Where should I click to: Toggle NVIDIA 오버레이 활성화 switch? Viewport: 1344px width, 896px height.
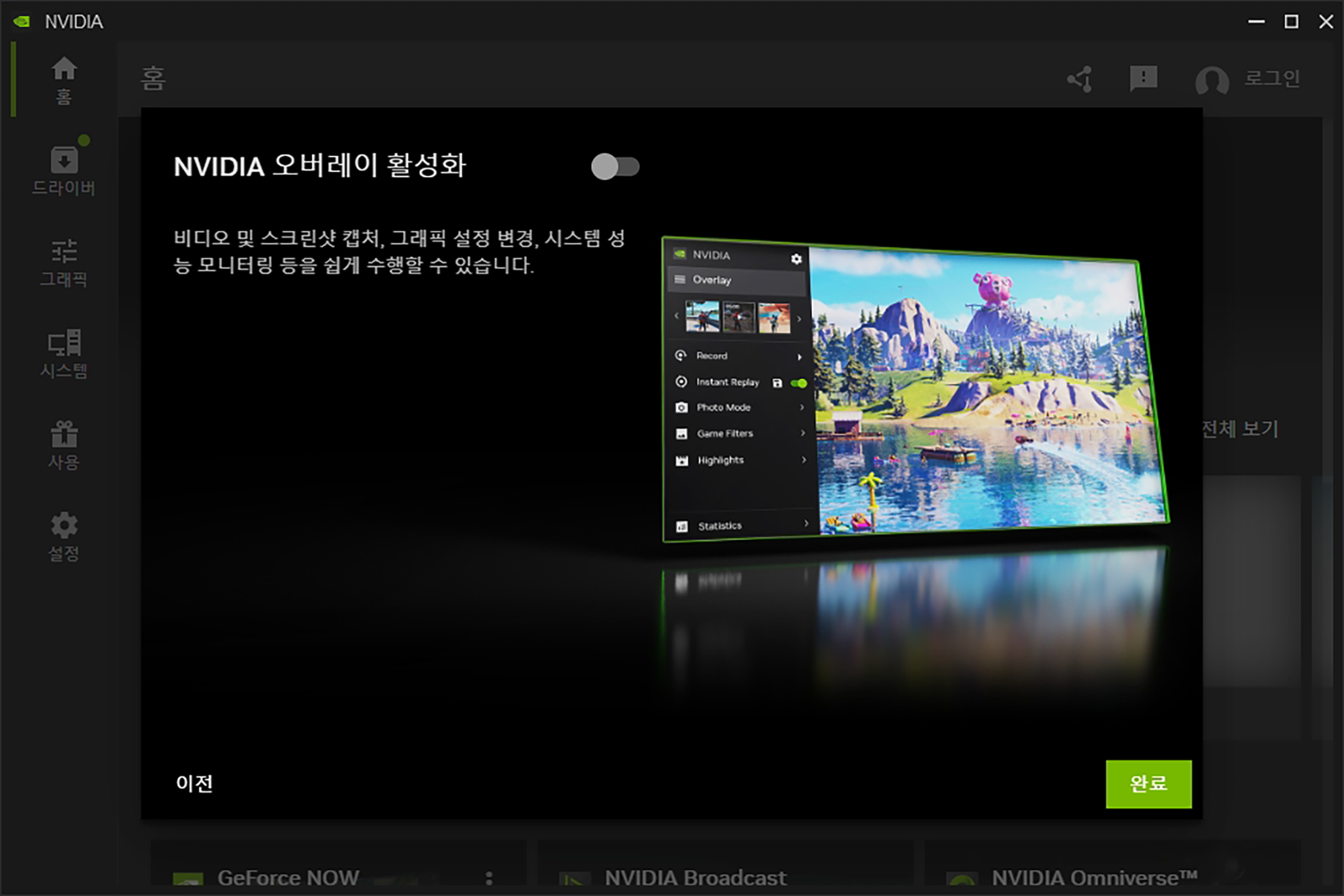point(615,167)
